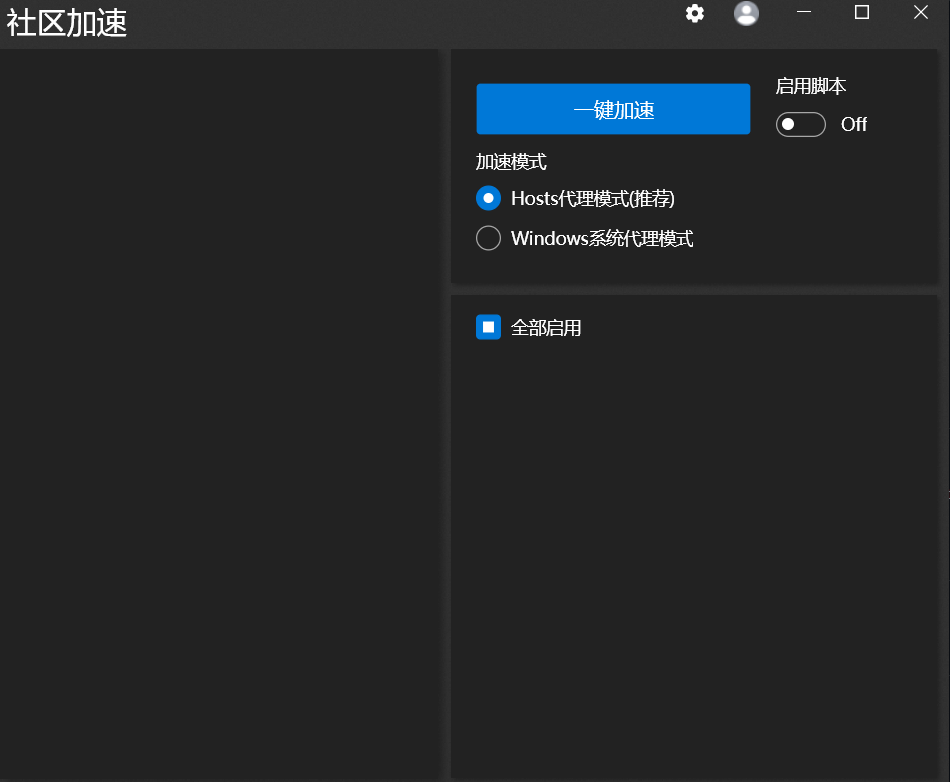Choose Windows系统代理模式 proxy mode
This screenshot has height=782, width=950.
click(488, 237)
